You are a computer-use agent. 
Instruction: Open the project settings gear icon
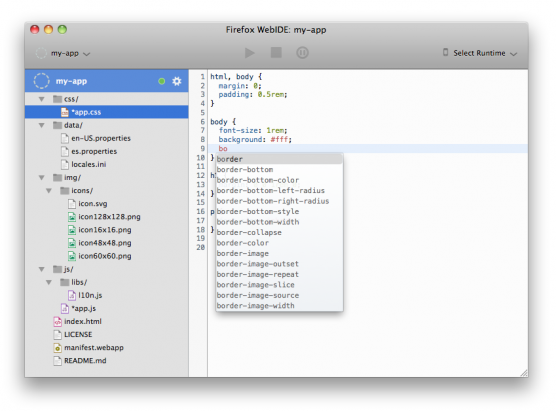(177, 81)
